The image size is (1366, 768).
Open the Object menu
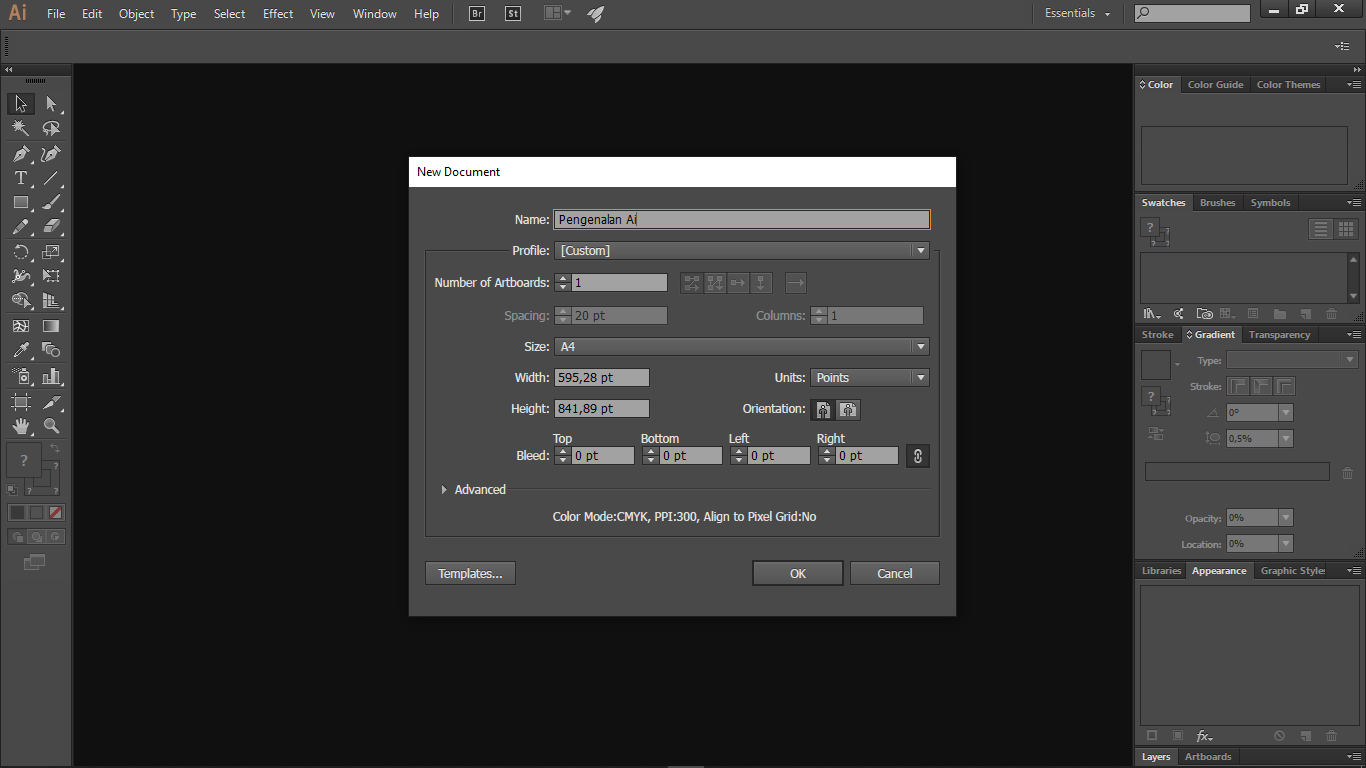(136, 14)
